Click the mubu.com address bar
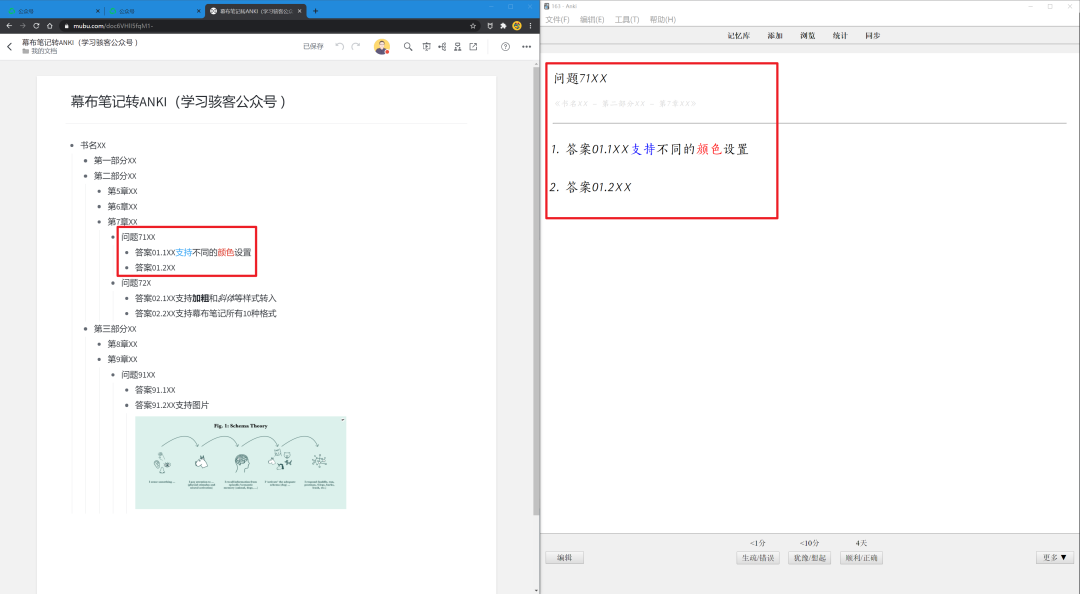1080x594 pixels. [x=262, y=25]
